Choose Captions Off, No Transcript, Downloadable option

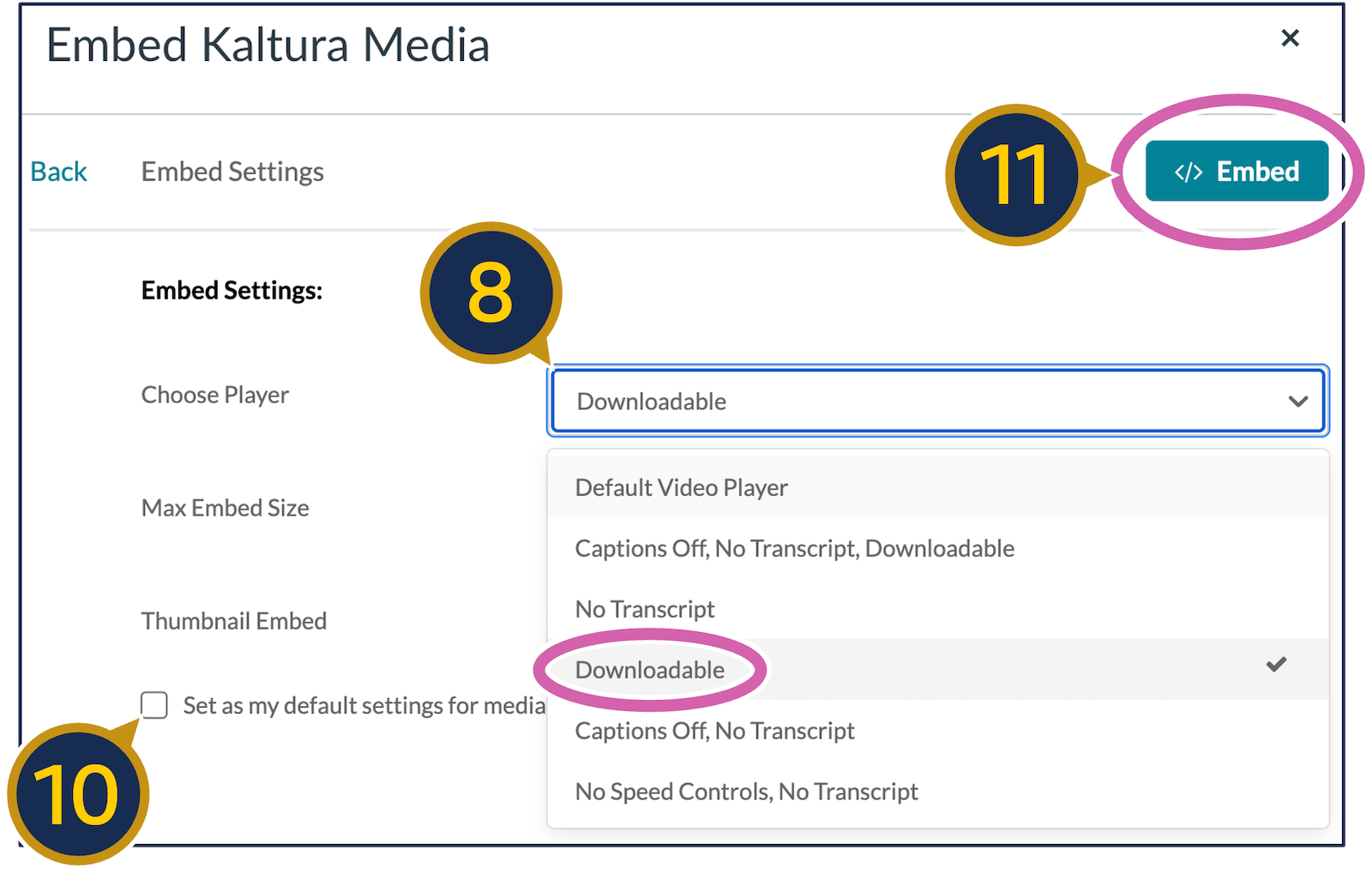[x=938, y=548]
